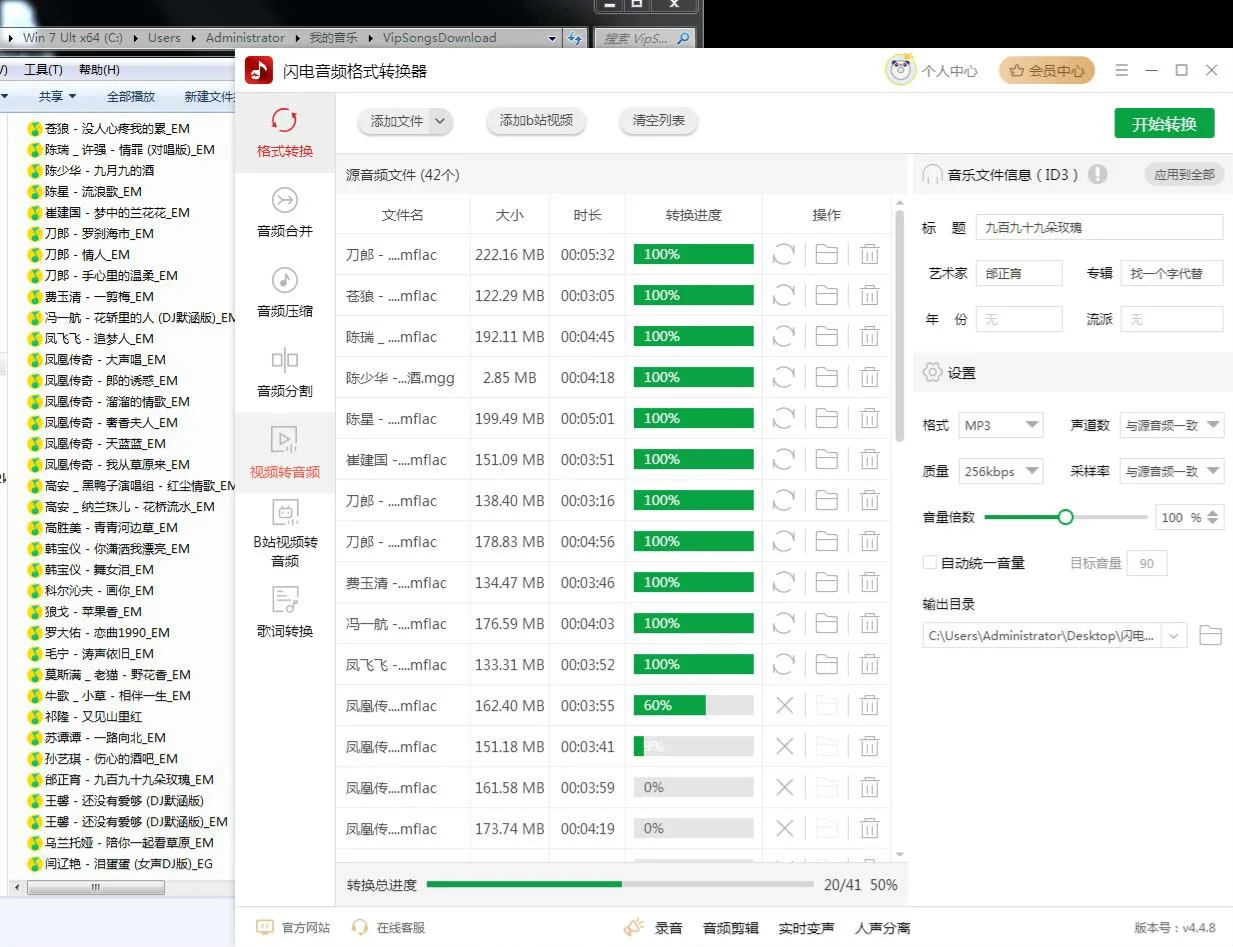Delete the 刀郎 222.16 MB file from list

click(869, 254)
